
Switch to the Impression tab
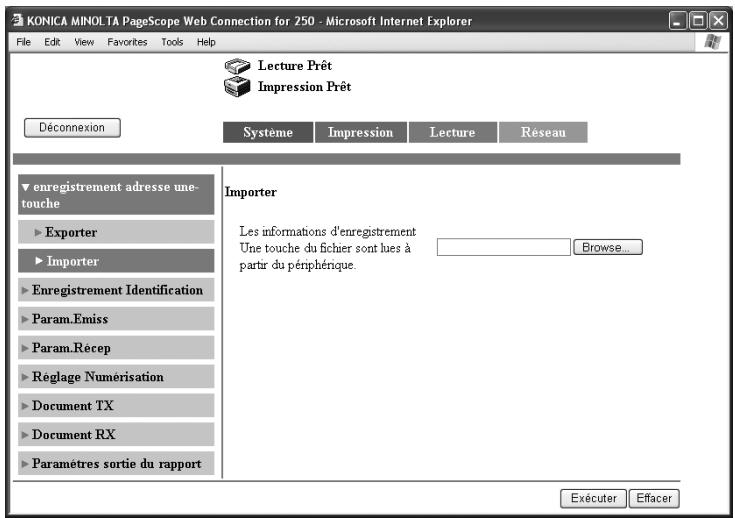click(360, 132)
